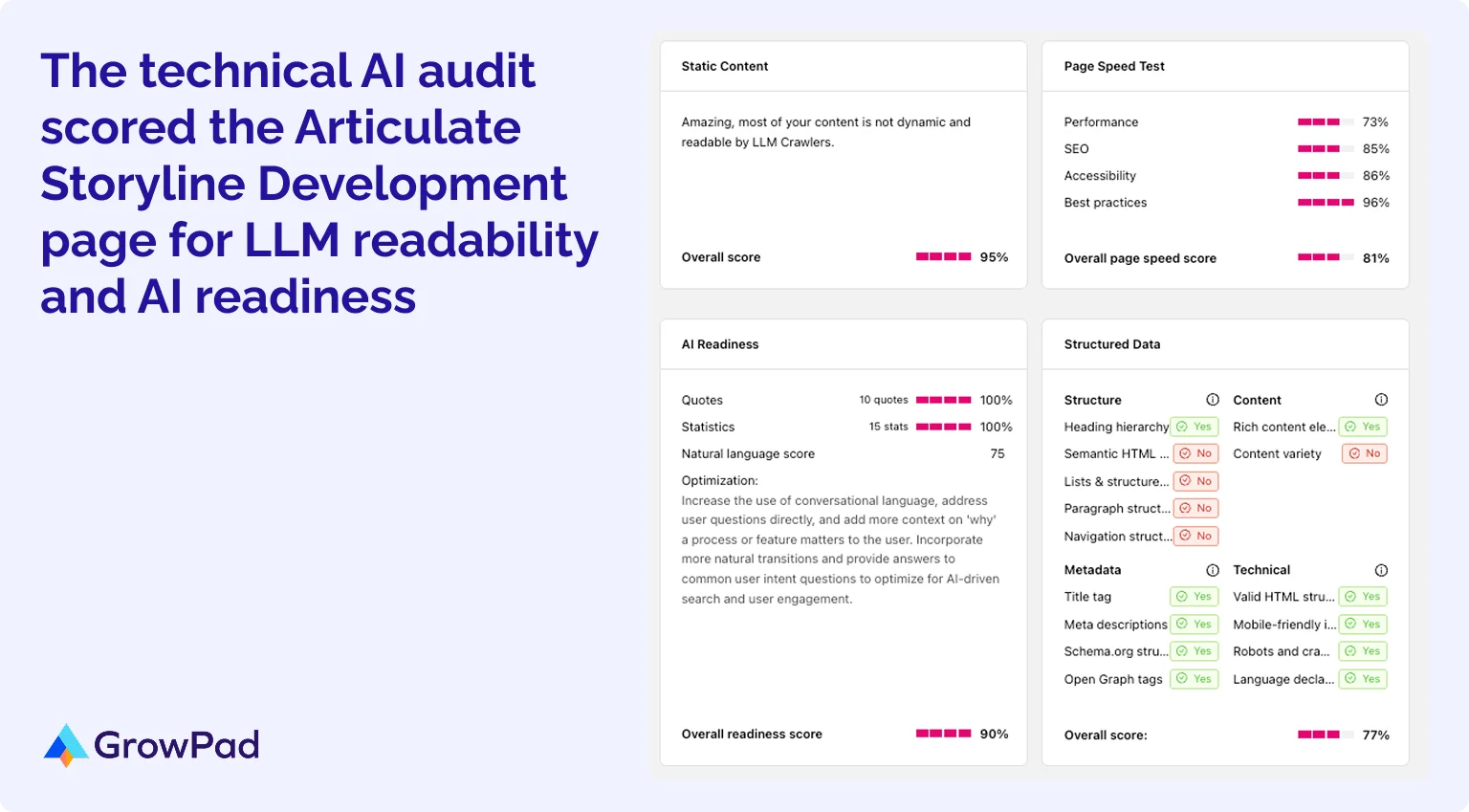Click the GrowPad logo
Image resolution: width=1469 pixels, height=812 pixels.
click(x=151, y=745)
